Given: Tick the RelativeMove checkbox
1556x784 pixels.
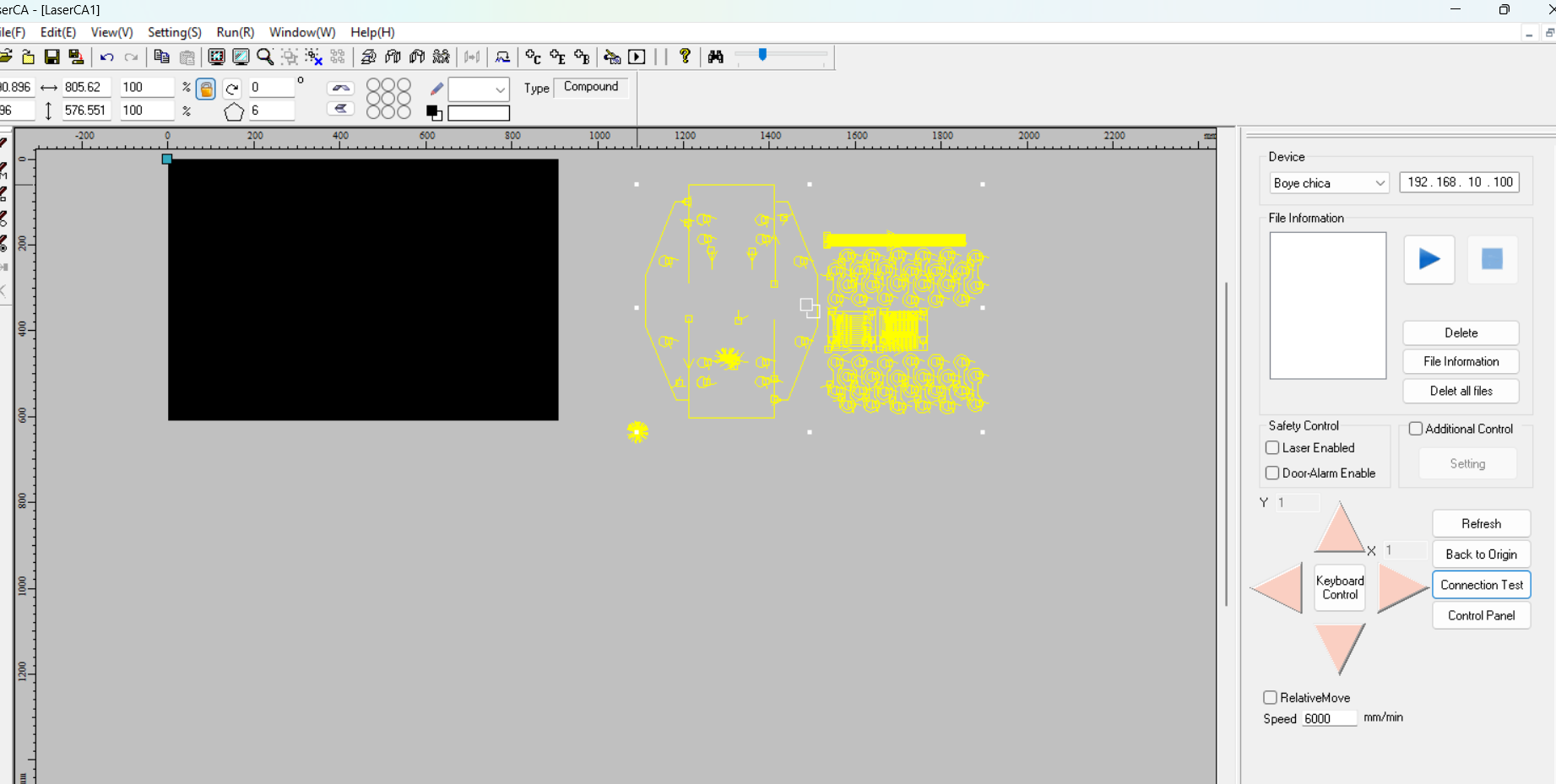Looking at the screenshot, I should [x=1270, y=697].
